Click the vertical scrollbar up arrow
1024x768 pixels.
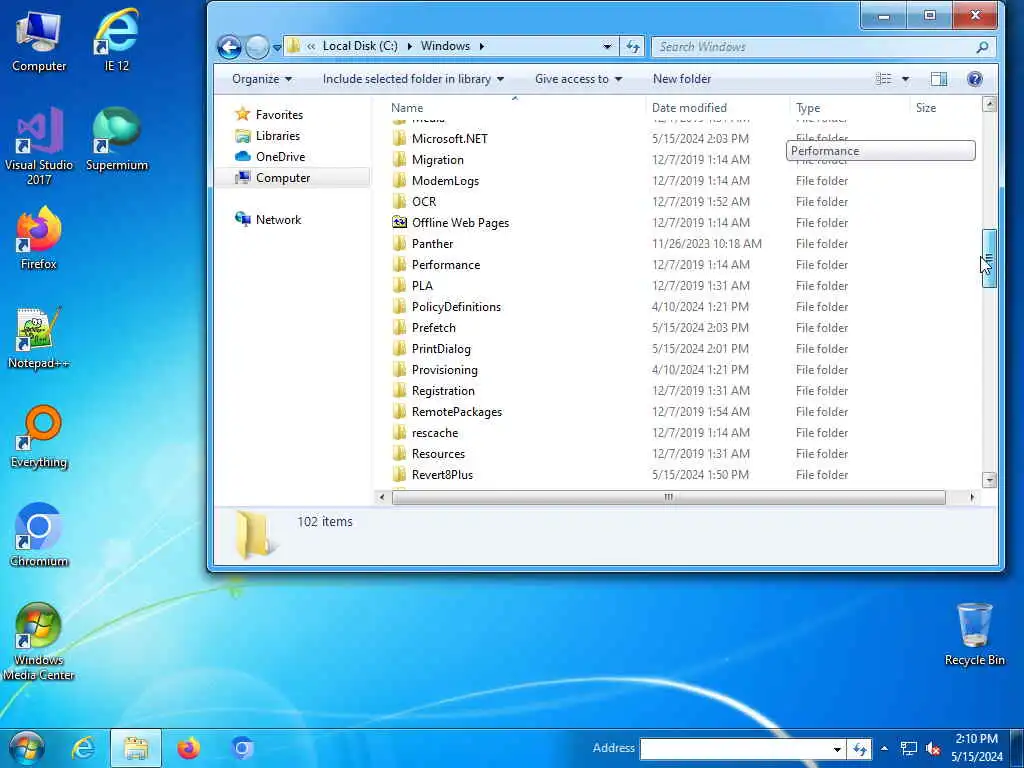pos(989,104)
